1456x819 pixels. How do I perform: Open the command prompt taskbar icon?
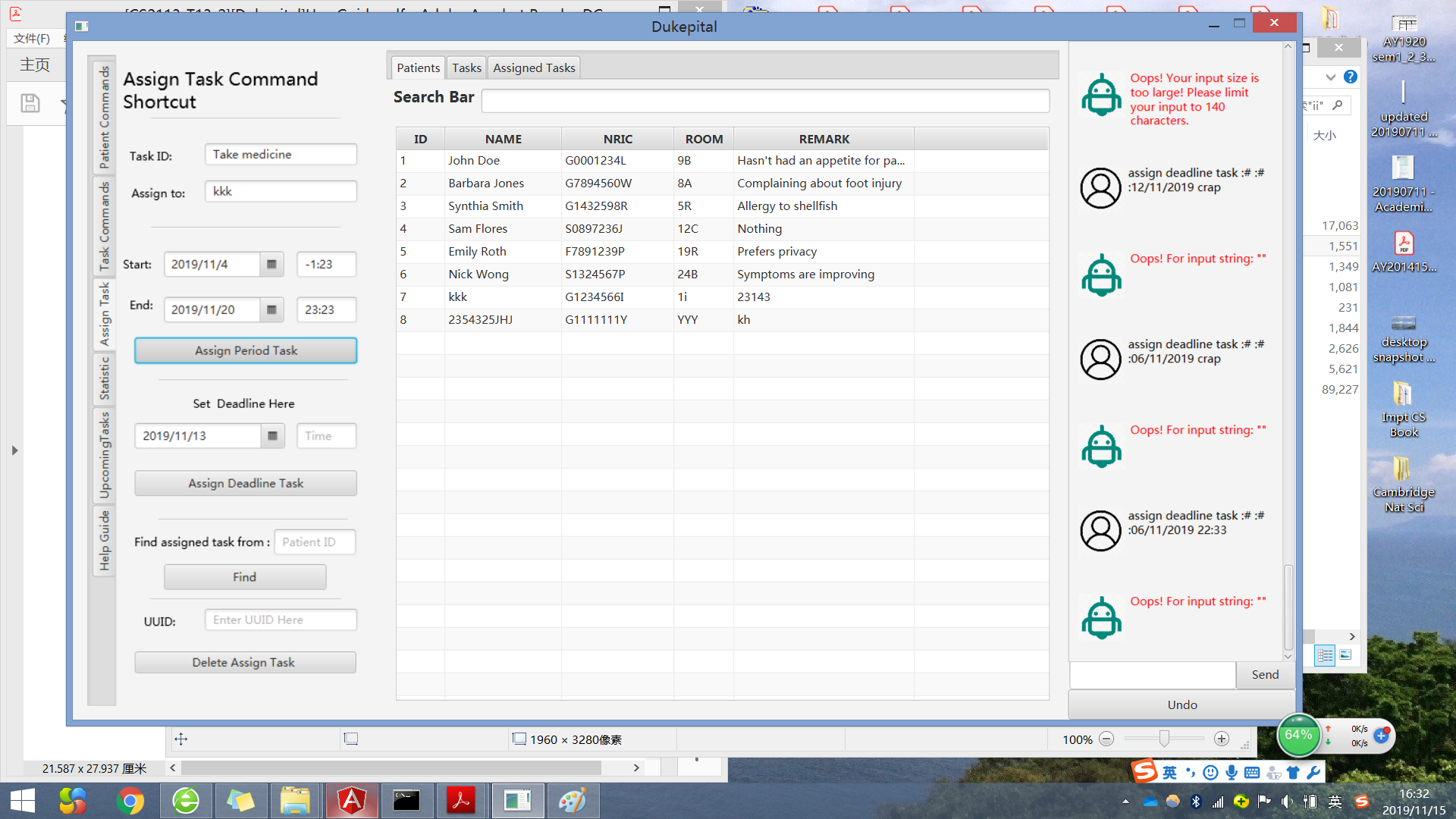pos(406,801)
